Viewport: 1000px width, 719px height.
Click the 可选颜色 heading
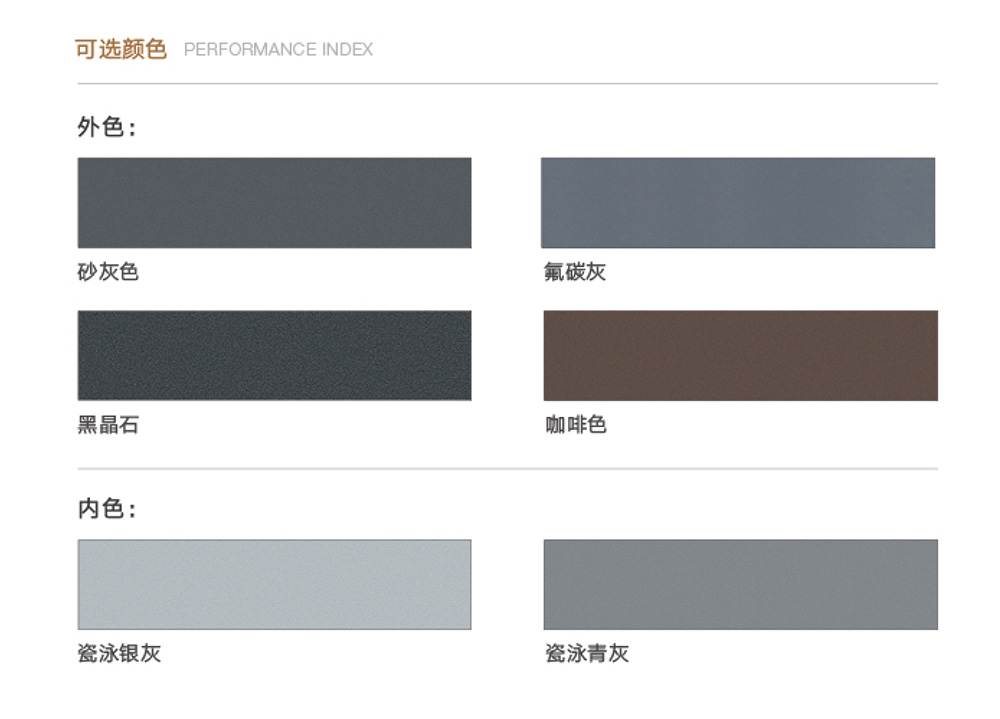[121, 49]
